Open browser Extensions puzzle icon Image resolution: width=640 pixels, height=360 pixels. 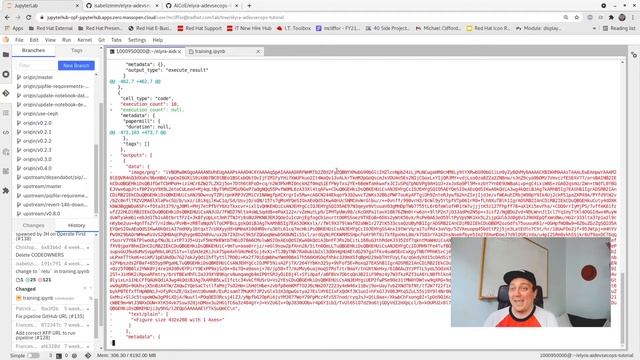(x=611, y=18)
